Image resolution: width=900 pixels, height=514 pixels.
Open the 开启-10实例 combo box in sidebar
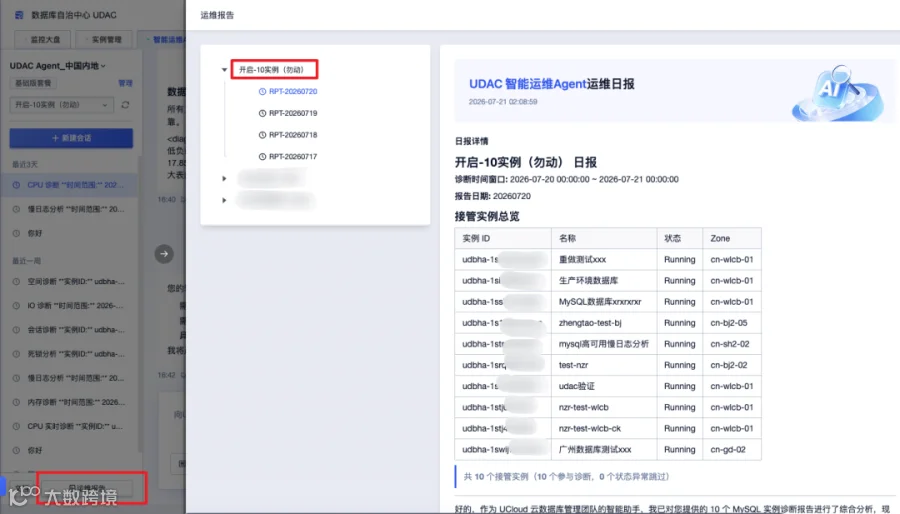pyautogui.click(x=61, y=105)
